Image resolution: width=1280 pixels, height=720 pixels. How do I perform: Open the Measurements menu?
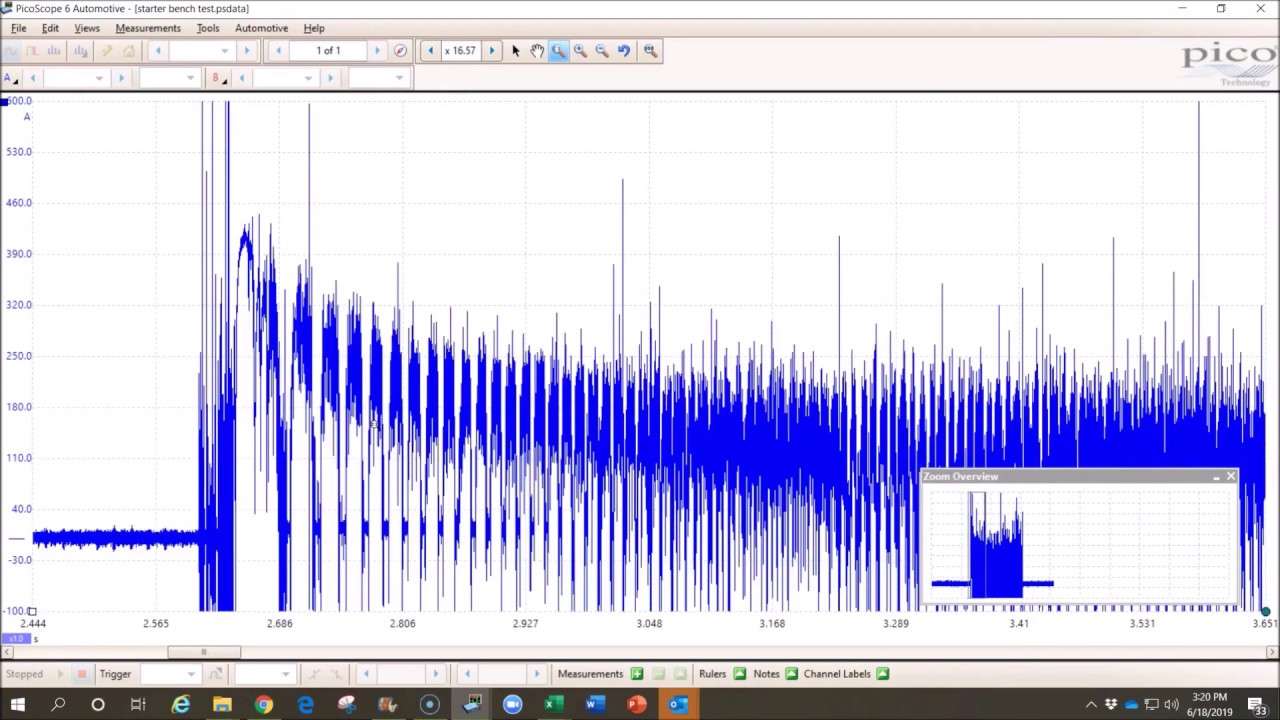(148, 28)
